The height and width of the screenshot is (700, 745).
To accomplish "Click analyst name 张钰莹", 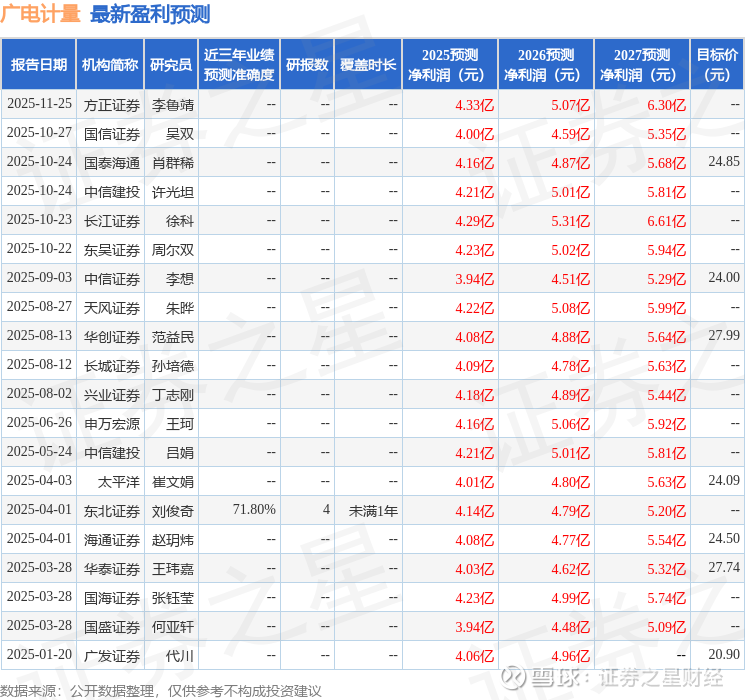I will [172, 598].
